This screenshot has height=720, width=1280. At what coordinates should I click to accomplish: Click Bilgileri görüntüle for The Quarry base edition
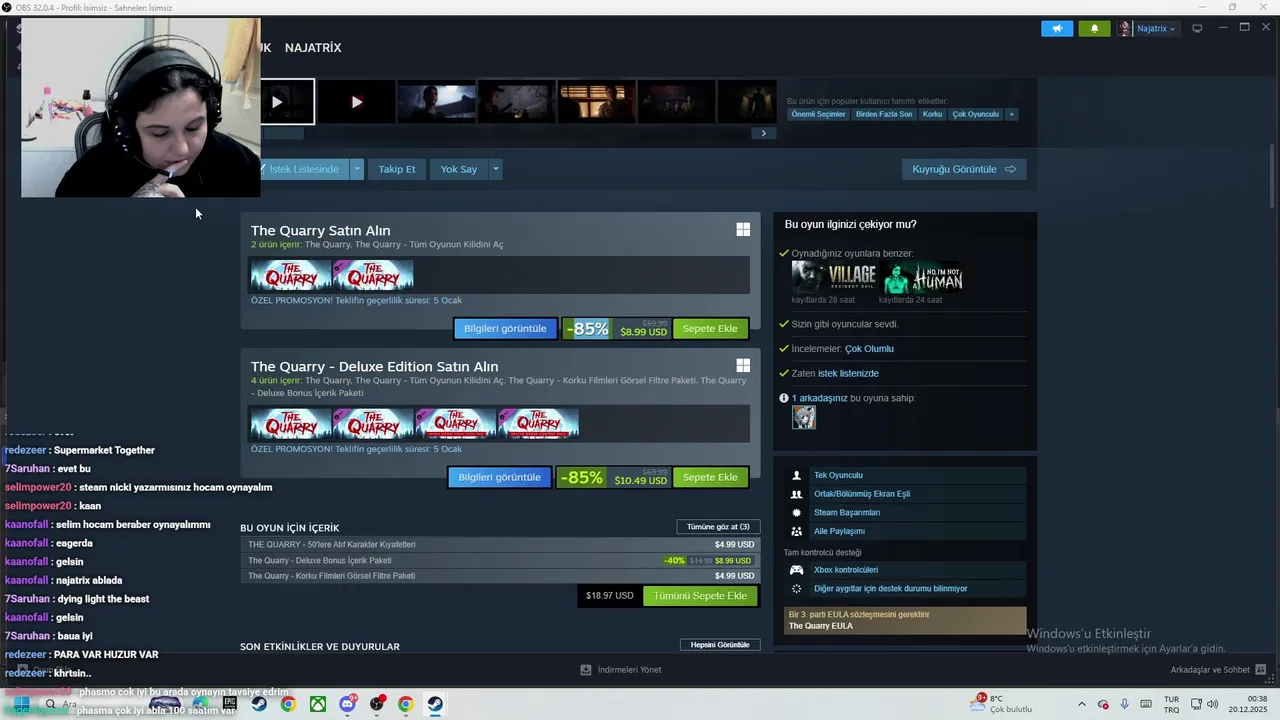pos(505,329)
